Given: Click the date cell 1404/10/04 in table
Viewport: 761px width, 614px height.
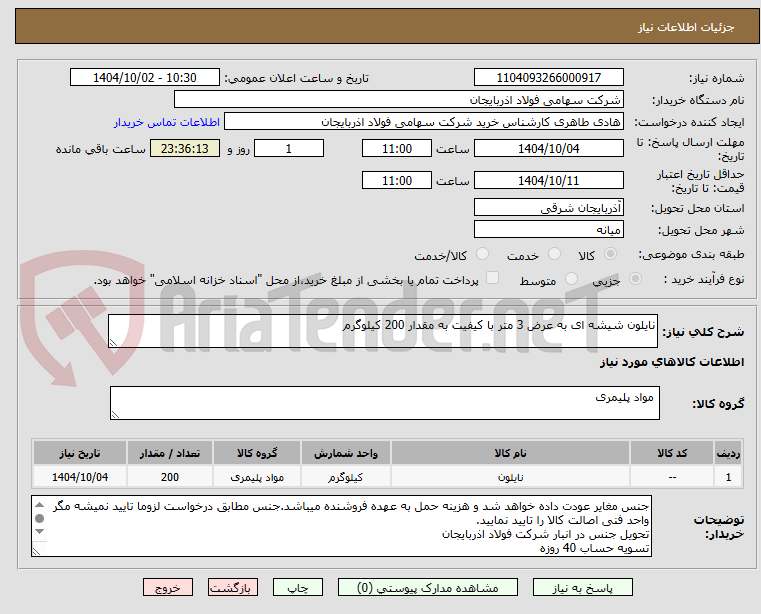Looking at the screenshot, I should point(80,477).
